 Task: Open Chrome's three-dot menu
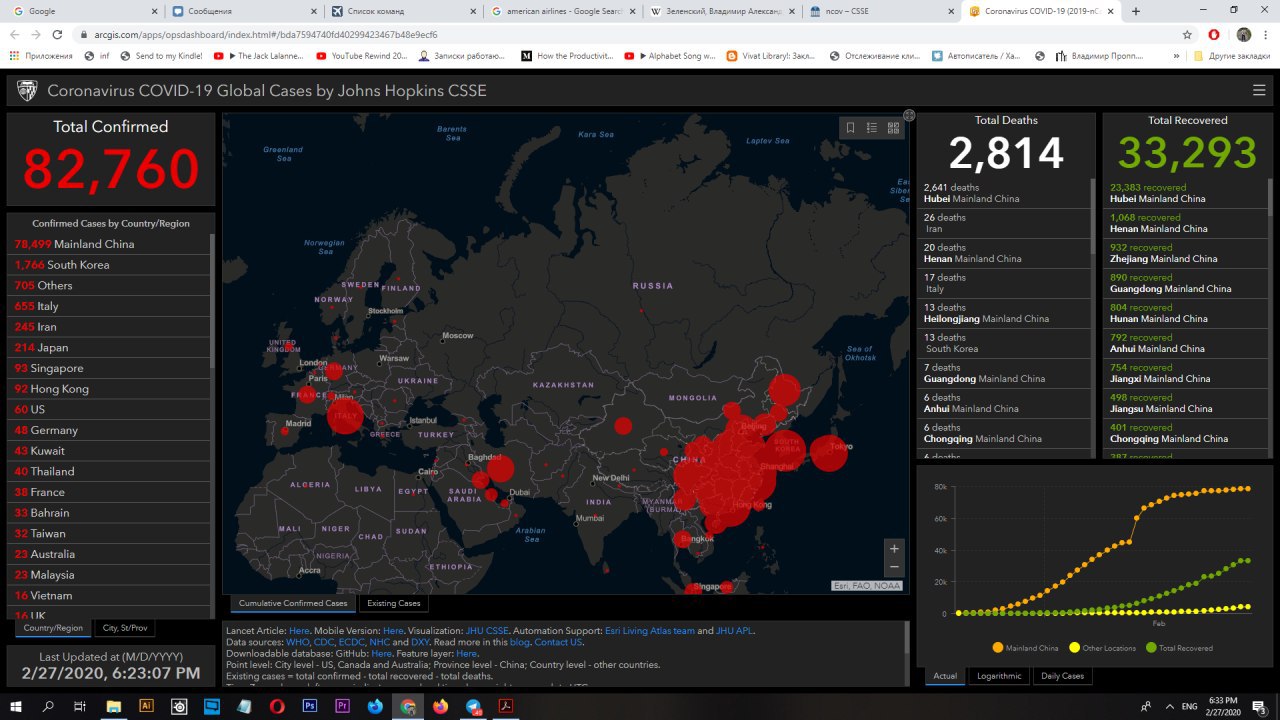point(1266,35)
